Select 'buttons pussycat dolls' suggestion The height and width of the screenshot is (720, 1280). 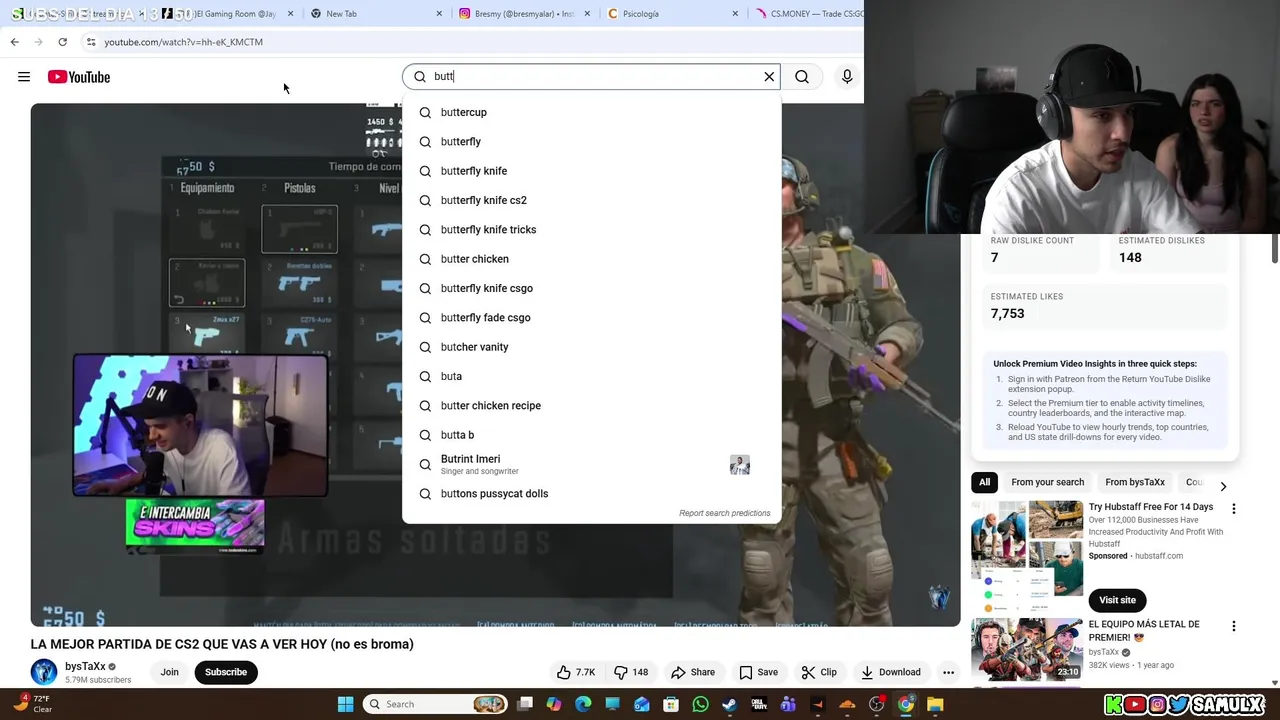591,494
